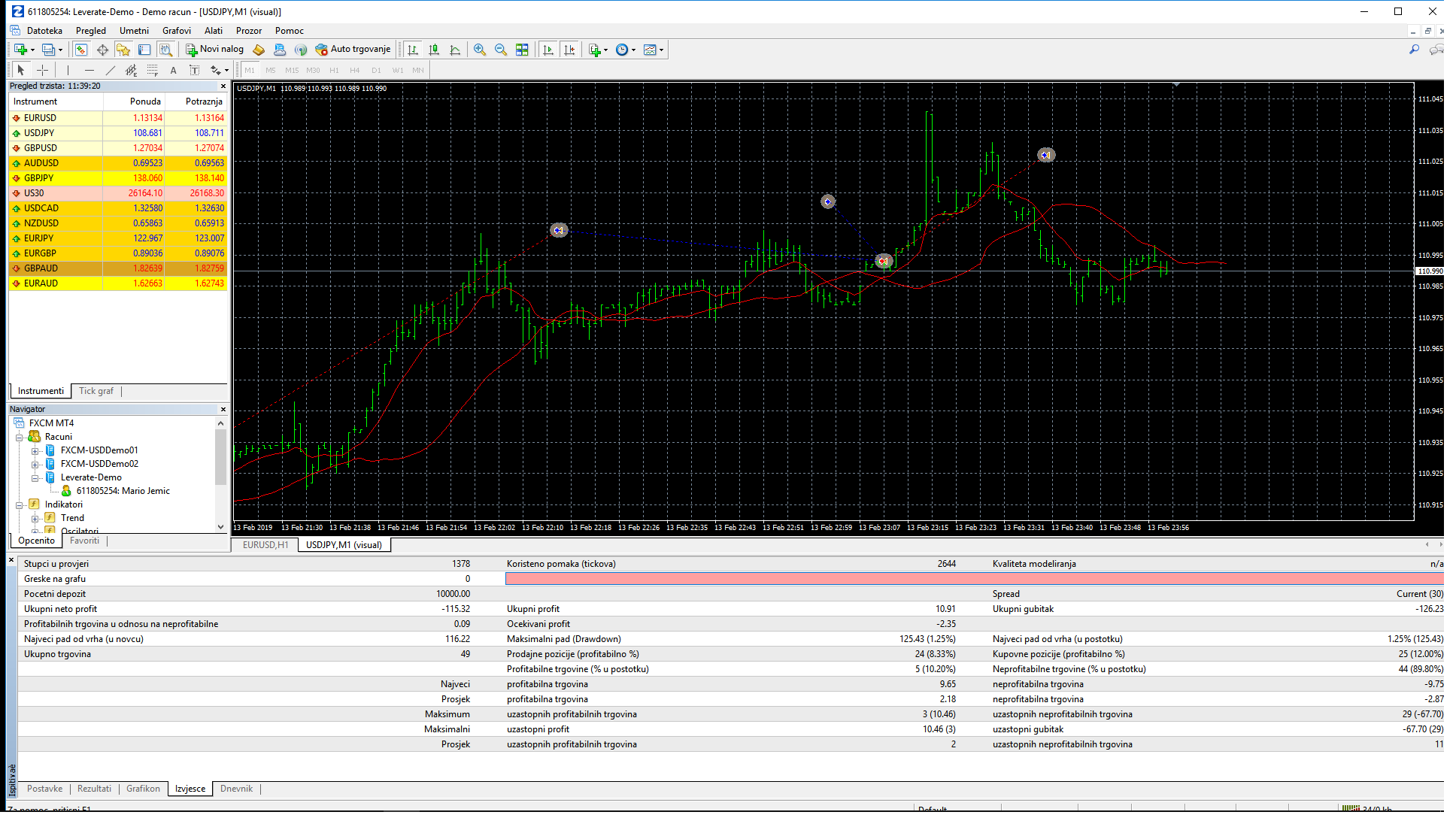Select text label tool icon
Image resolution: width=1456 pixels, height=824 pixels.
[x=194, y=70]
